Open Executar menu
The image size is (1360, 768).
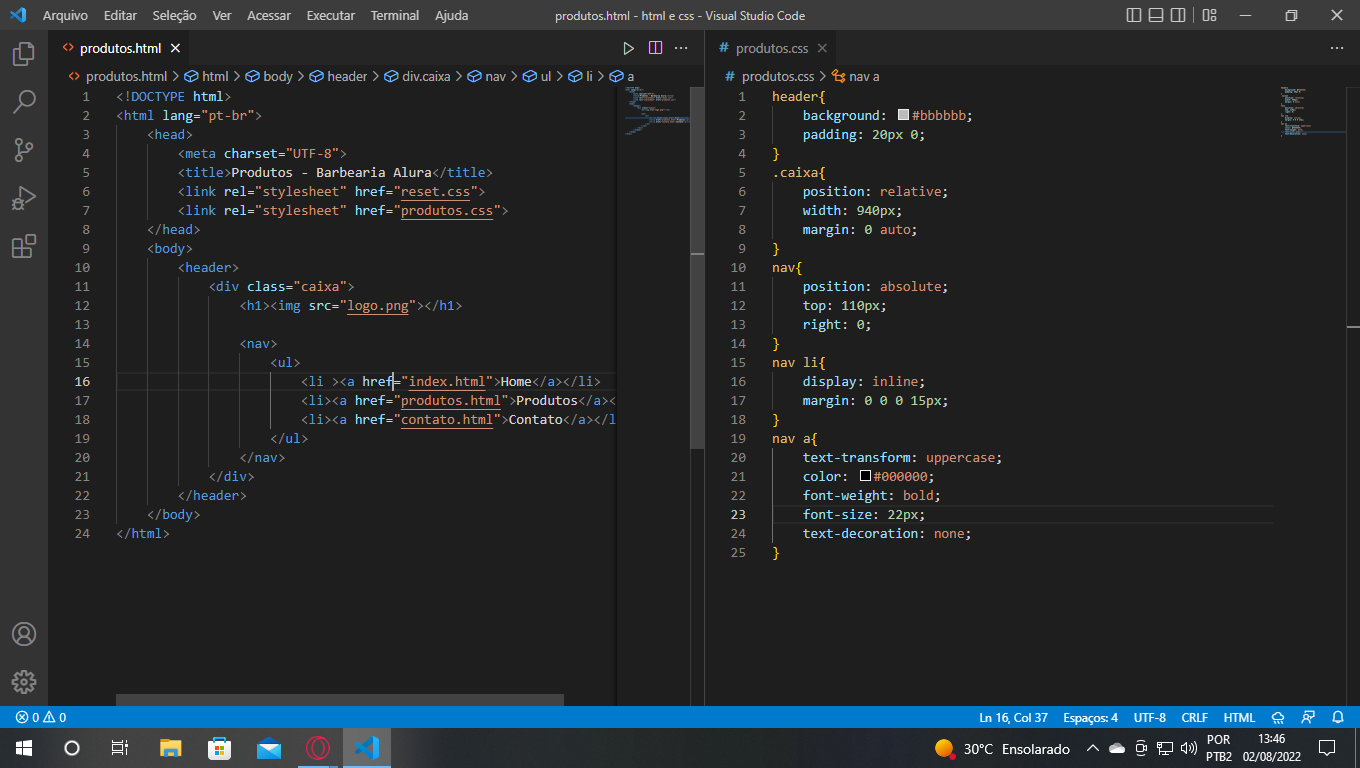point(331,16)
